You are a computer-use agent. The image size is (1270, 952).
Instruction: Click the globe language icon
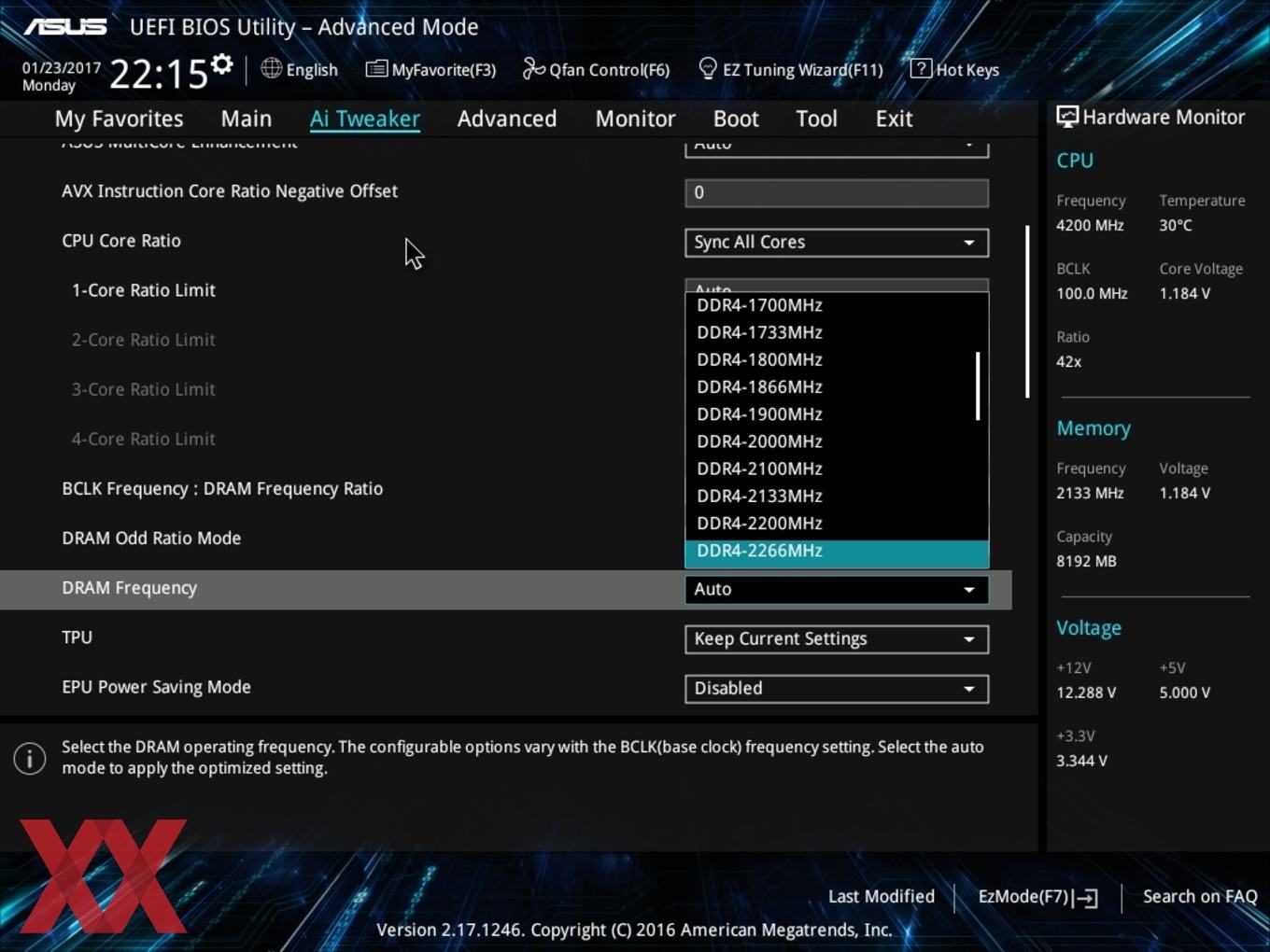[x=271, y=68]
